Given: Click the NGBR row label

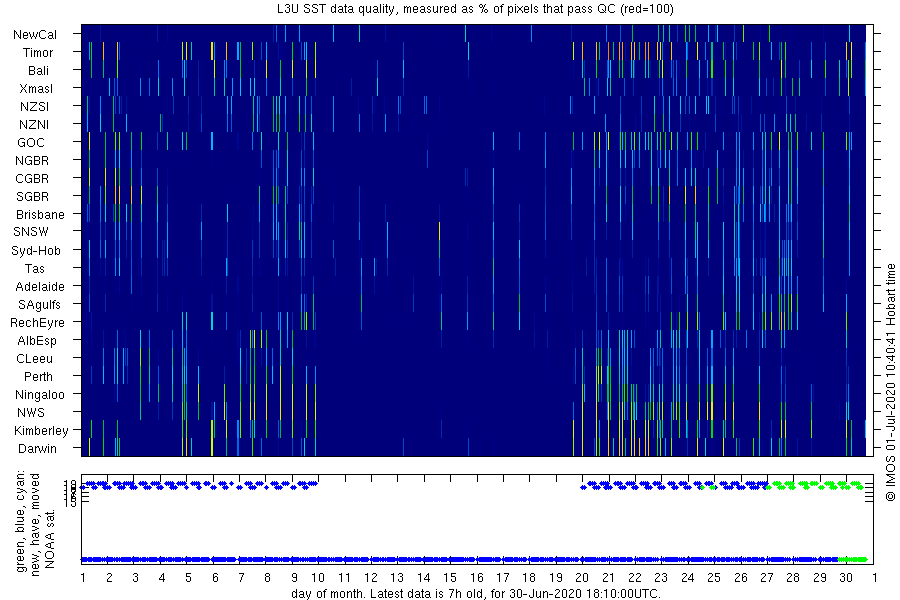Looking at the screenshot, I should pyautogui.click(x=32, y=161).
